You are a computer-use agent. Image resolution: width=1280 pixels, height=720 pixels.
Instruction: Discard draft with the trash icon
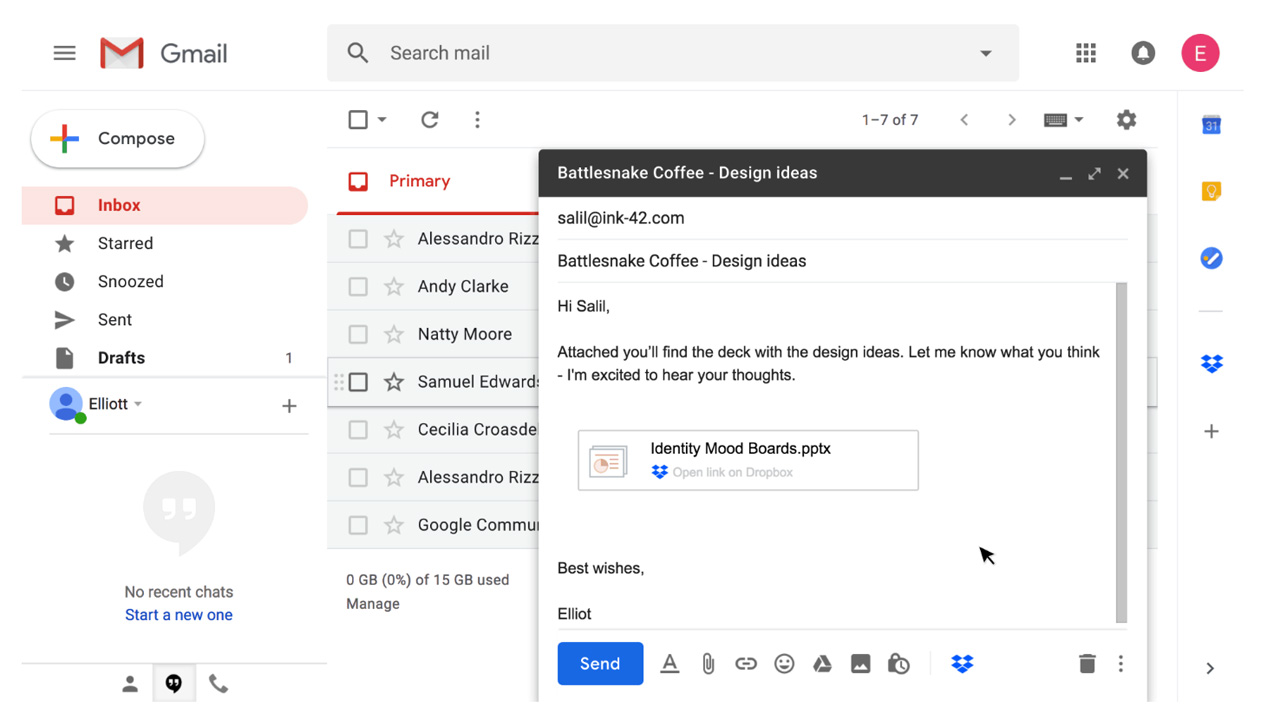[1087, 664]
